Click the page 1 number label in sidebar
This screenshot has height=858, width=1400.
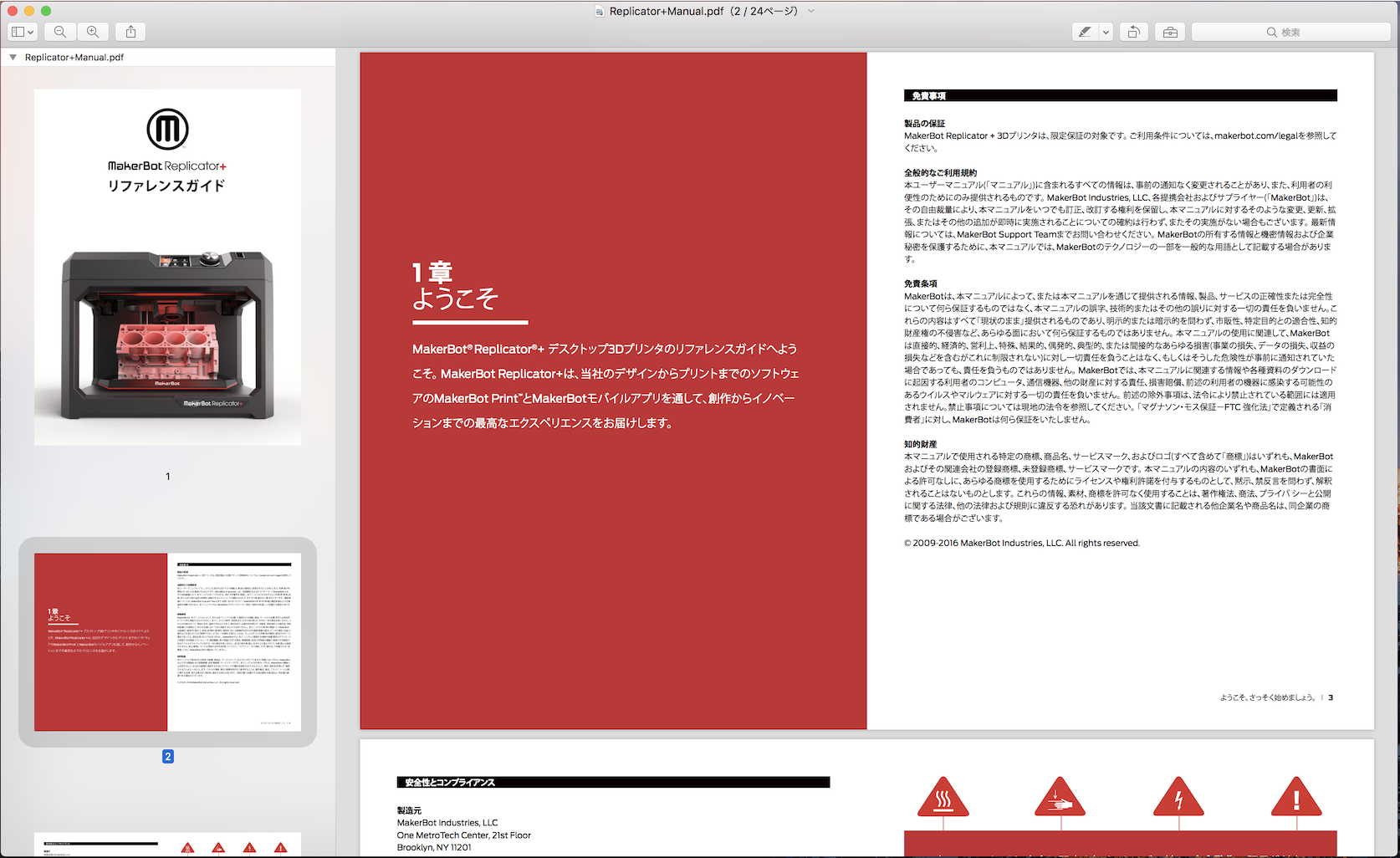tap(167, 476)
